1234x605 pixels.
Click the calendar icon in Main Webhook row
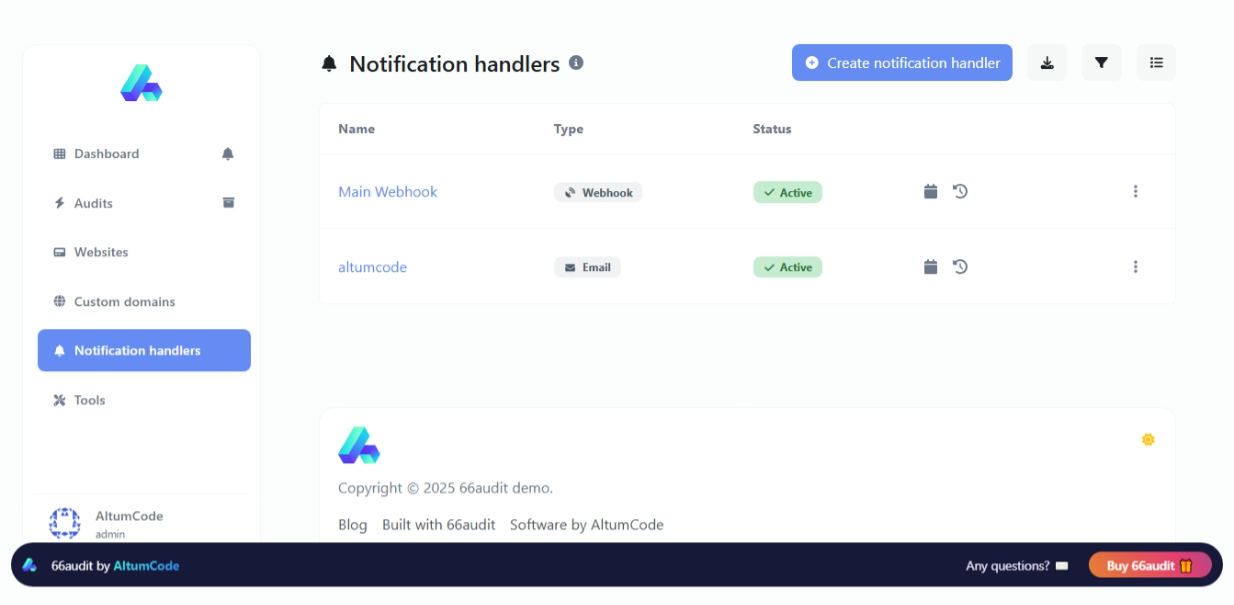coord(930,191)
